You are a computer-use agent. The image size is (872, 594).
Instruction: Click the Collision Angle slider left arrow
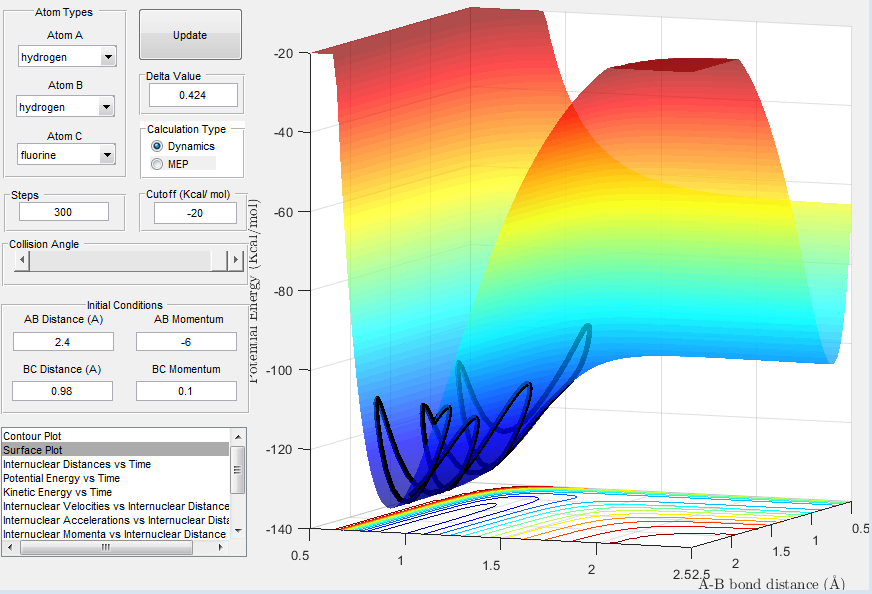(23, 260)
